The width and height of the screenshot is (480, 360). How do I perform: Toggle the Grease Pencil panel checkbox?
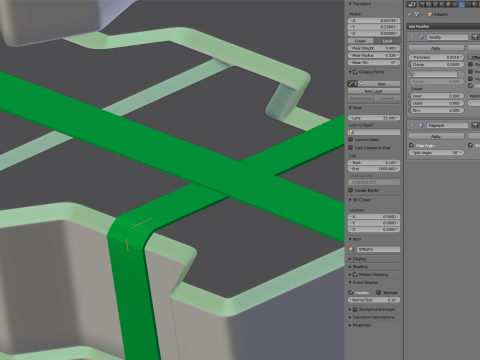(355, 72)
